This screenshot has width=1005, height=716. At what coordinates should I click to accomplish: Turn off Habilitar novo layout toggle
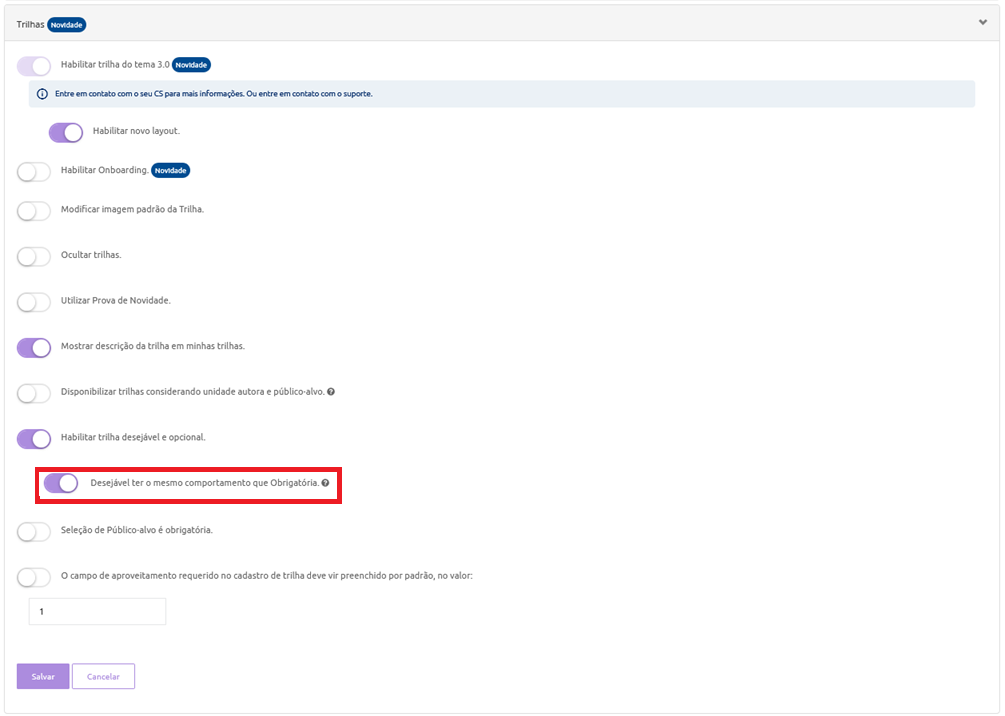(66, 132)
